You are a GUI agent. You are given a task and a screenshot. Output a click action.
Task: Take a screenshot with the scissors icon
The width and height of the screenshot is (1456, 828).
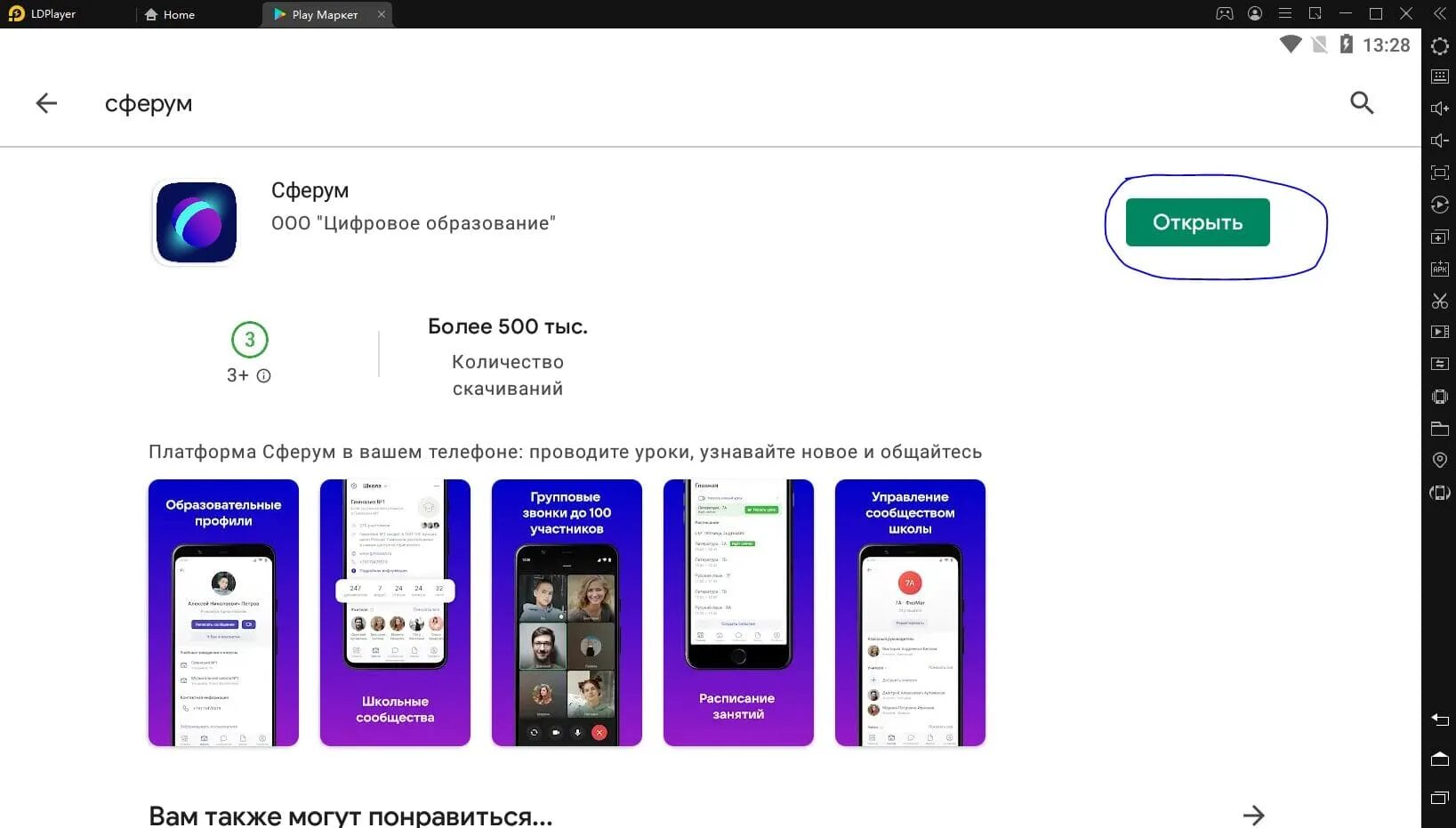1439,301
